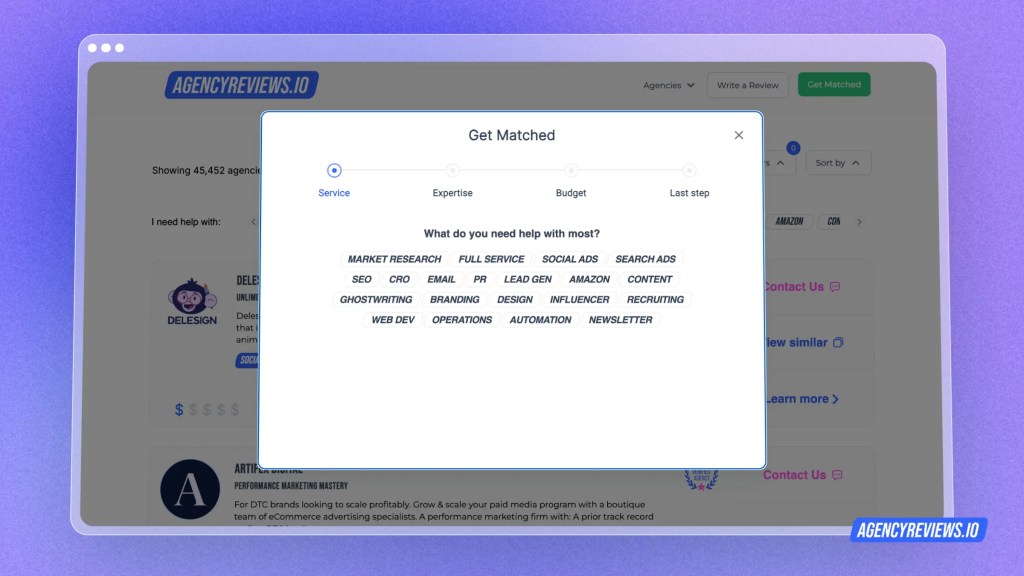The image size is (1024, 576).
Task: Select the Budget step circle
Action: point(571,171)
